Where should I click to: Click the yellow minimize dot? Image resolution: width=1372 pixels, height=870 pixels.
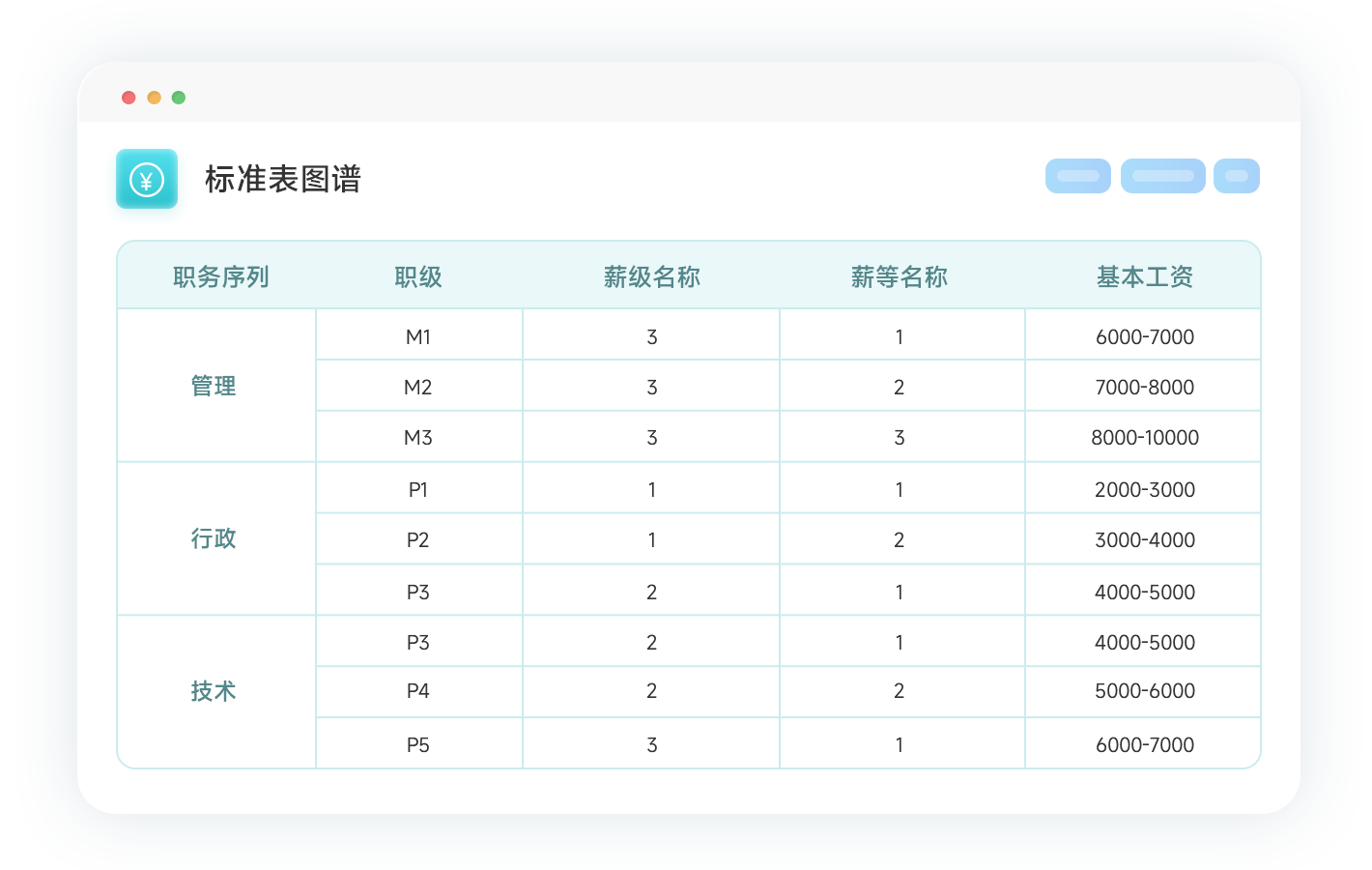click(154, 98)
